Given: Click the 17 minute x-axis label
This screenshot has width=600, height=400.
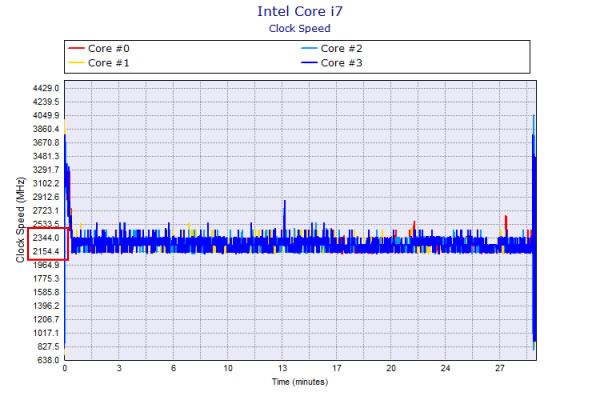Looking at the screenshot, I should (x=336, y=368).
